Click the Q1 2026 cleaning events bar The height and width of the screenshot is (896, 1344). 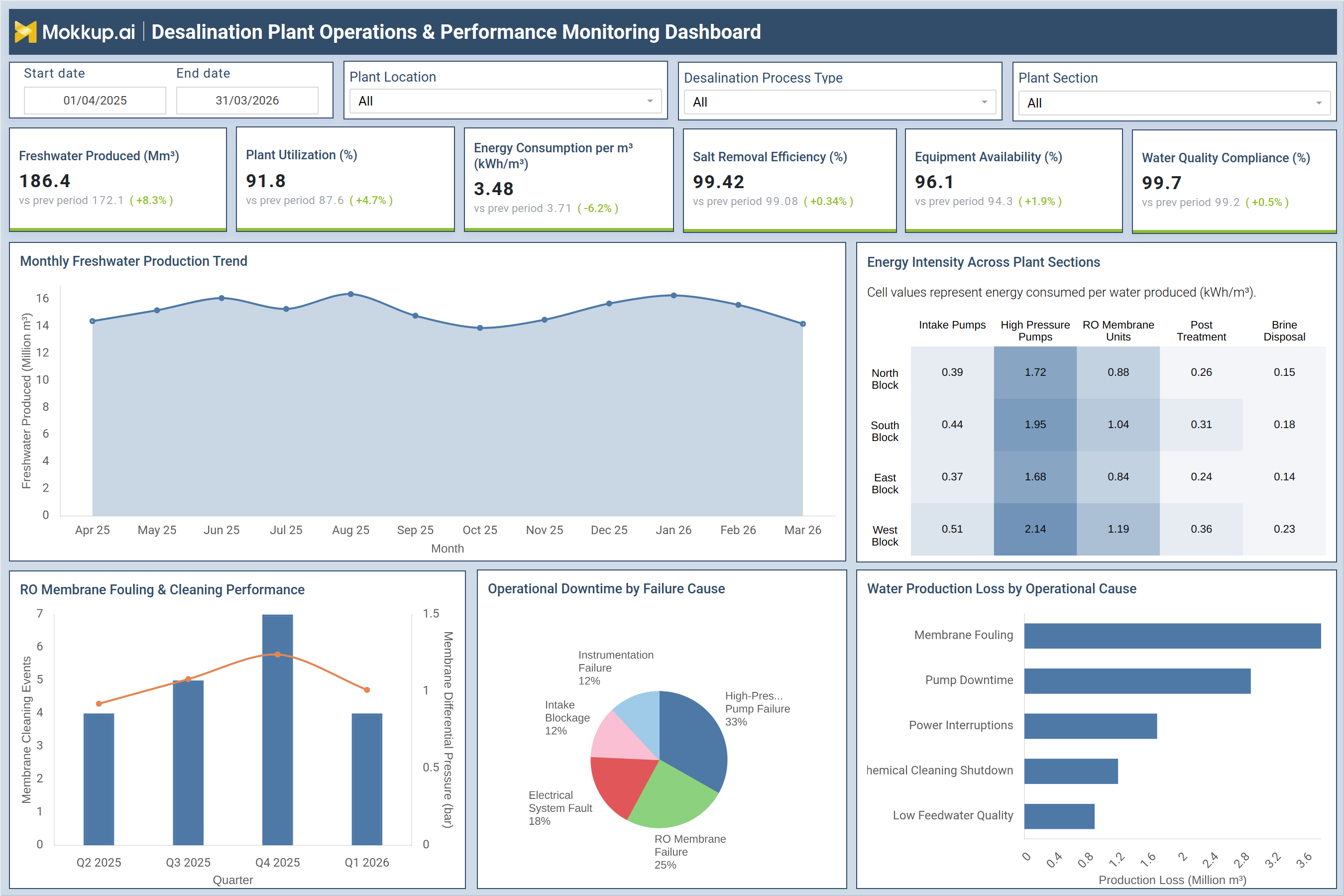[367, 779]
